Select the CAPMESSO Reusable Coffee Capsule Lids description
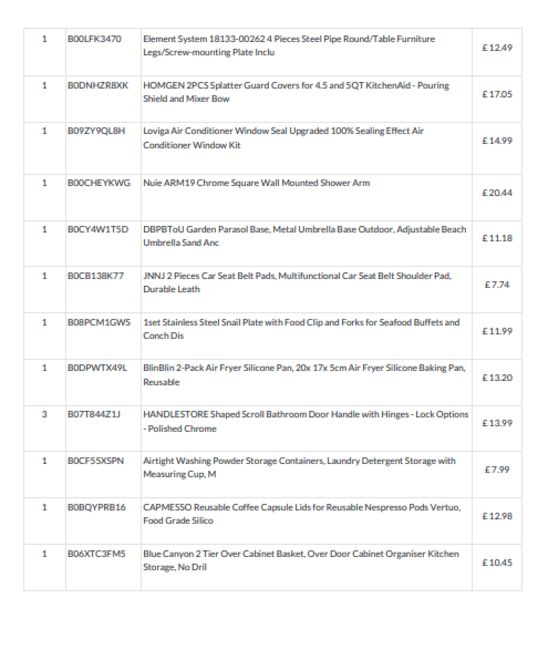Screen dimensions: 538x650 click(302, 514)
